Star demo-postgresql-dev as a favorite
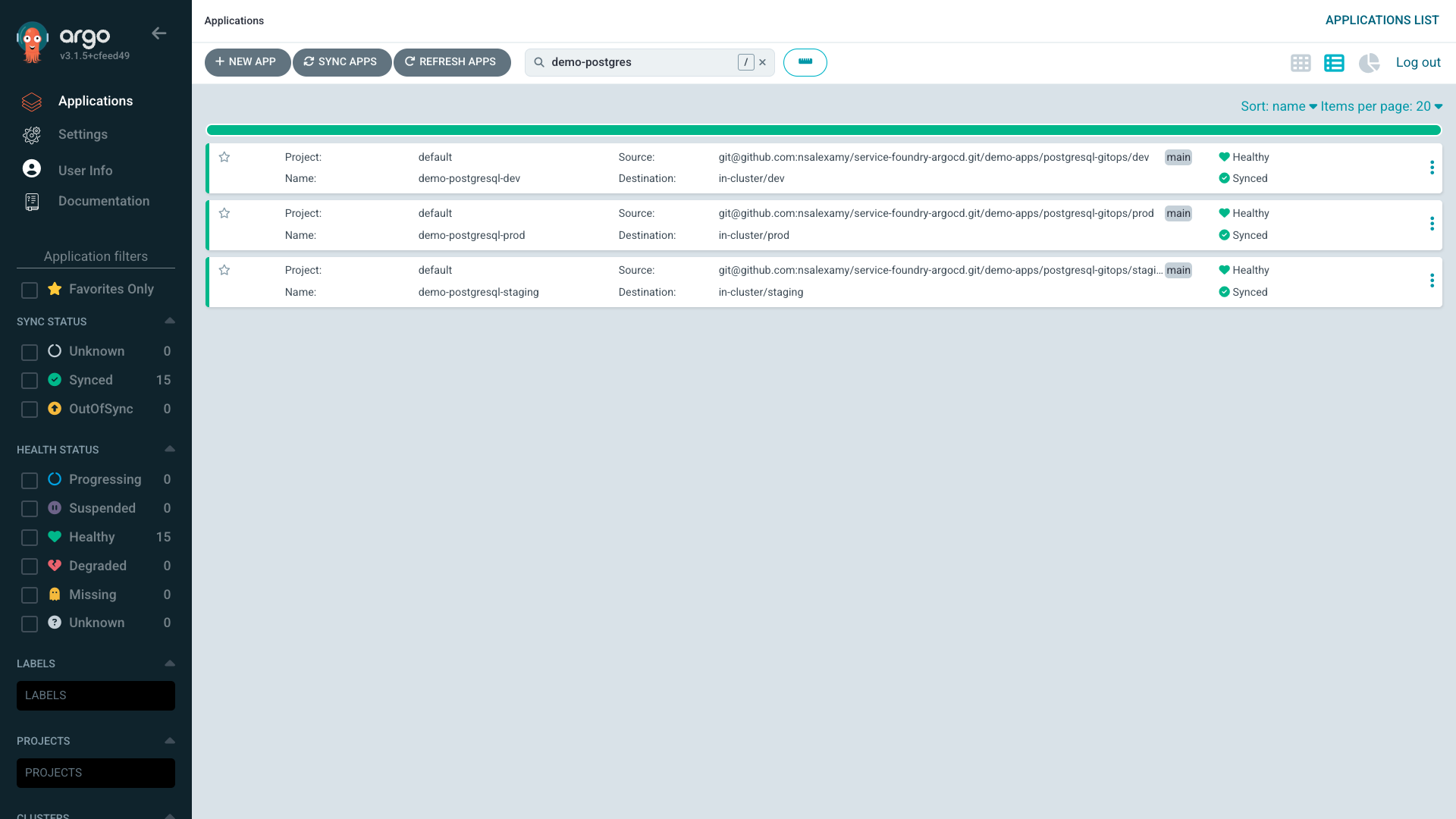1456x819 pixels. [x=224, y=157]
